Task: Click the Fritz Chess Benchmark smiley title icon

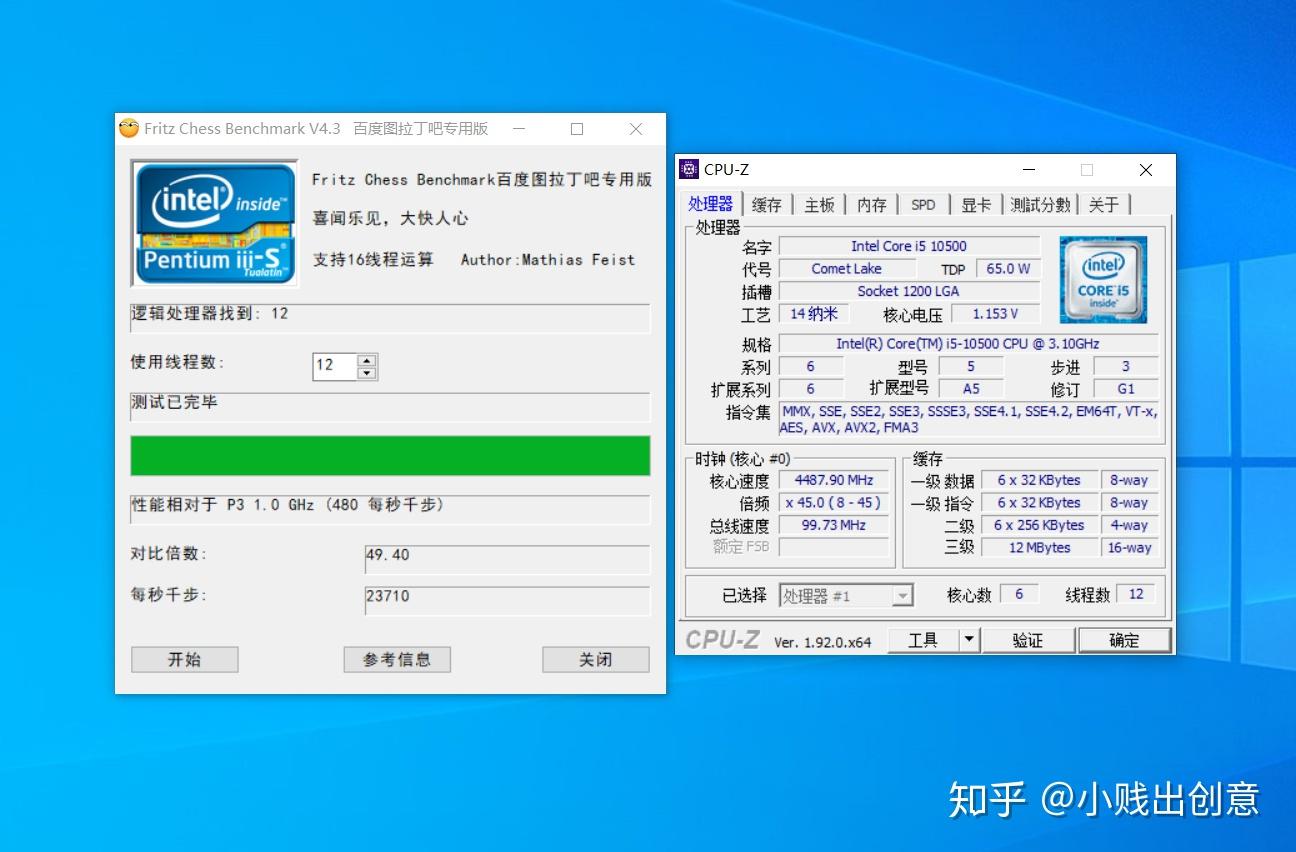Action: [x=128, y=128]
